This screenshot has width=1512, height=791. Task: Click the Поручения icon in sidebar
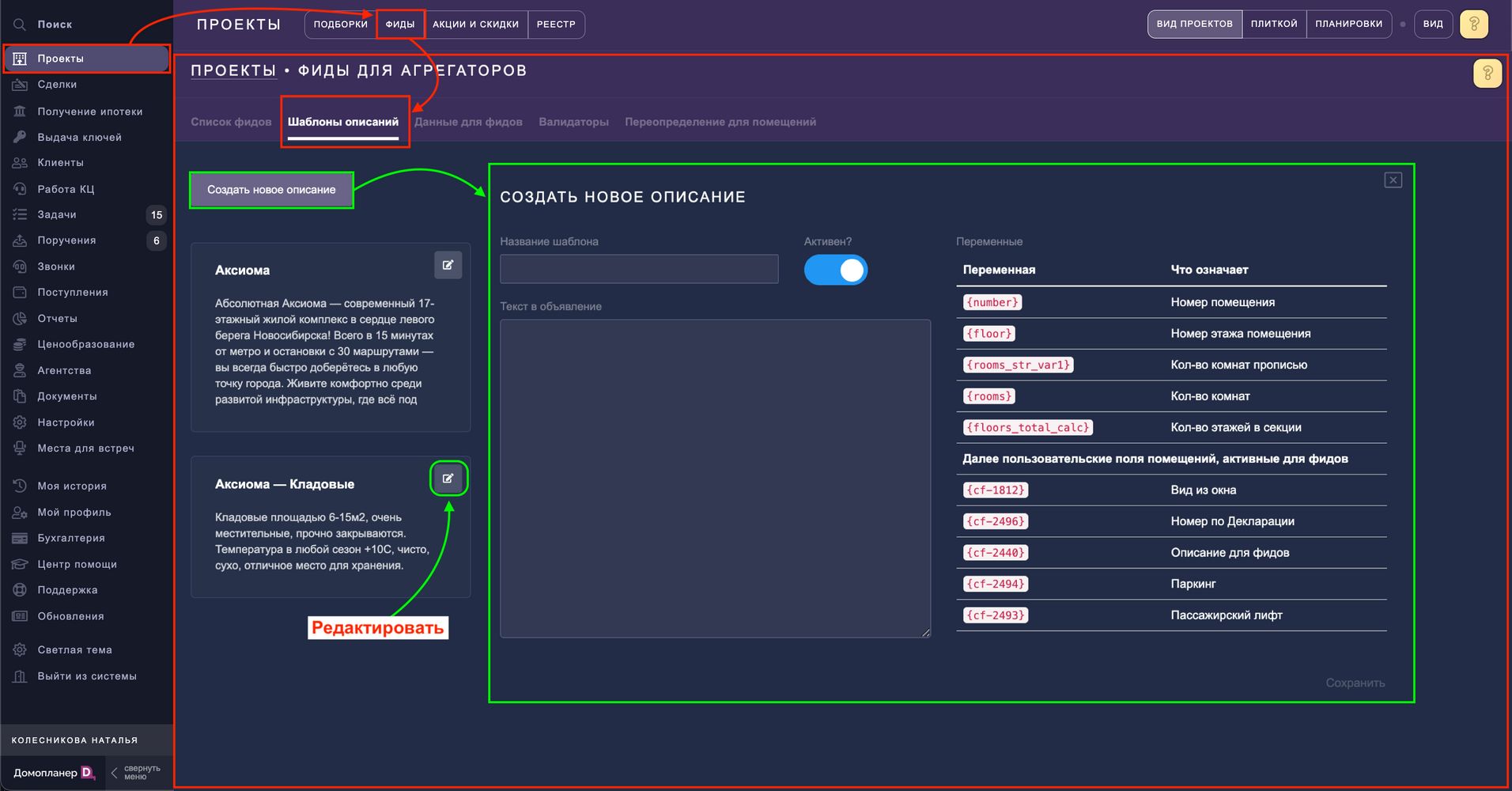pos(20,240)
